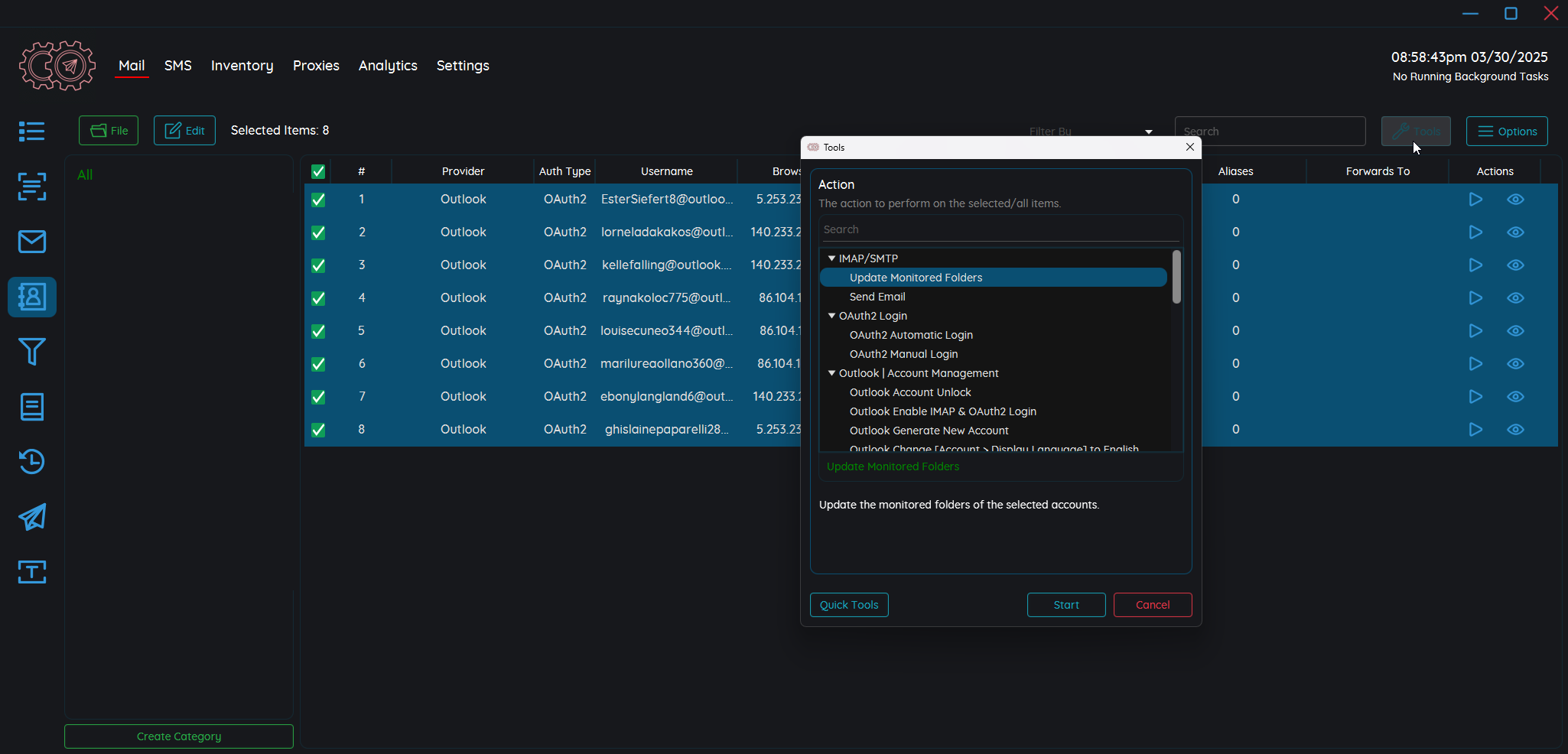1568x754 pixels.
Task: Click eye view icon for row 1
Action: pos(1515,200)
